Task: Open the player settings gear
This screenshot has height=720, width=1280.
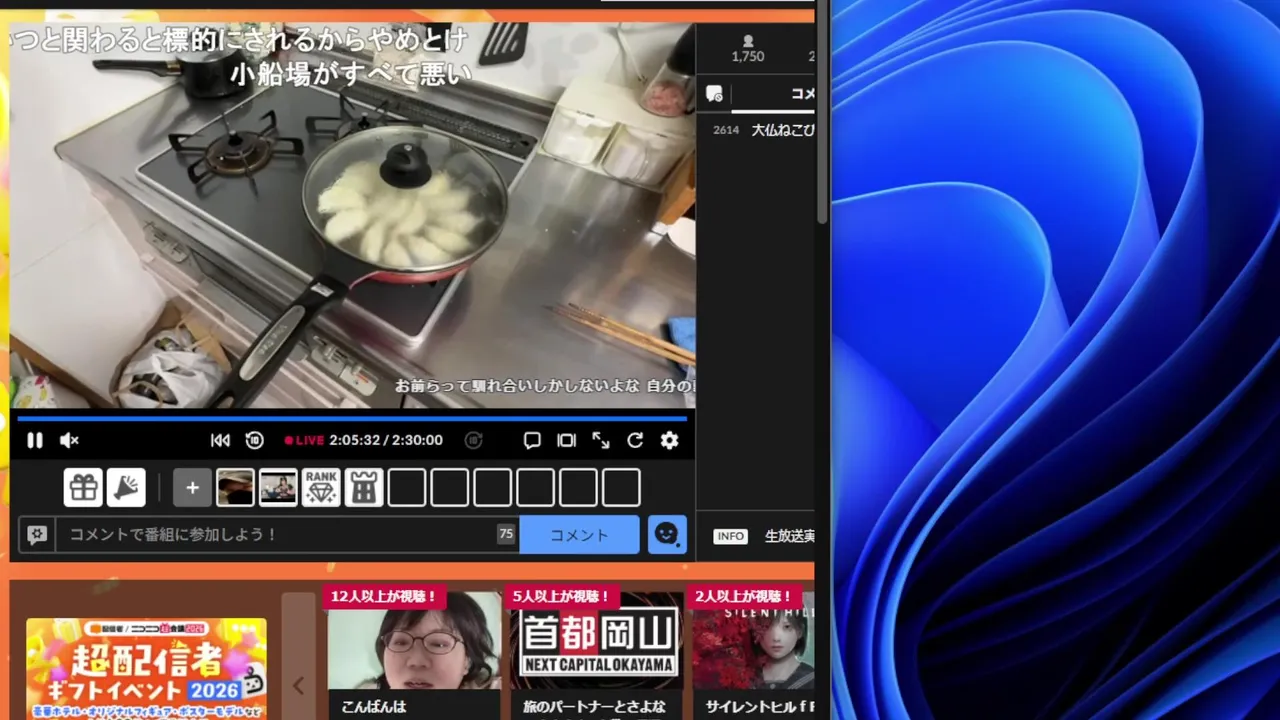Action: pos(669,440)
